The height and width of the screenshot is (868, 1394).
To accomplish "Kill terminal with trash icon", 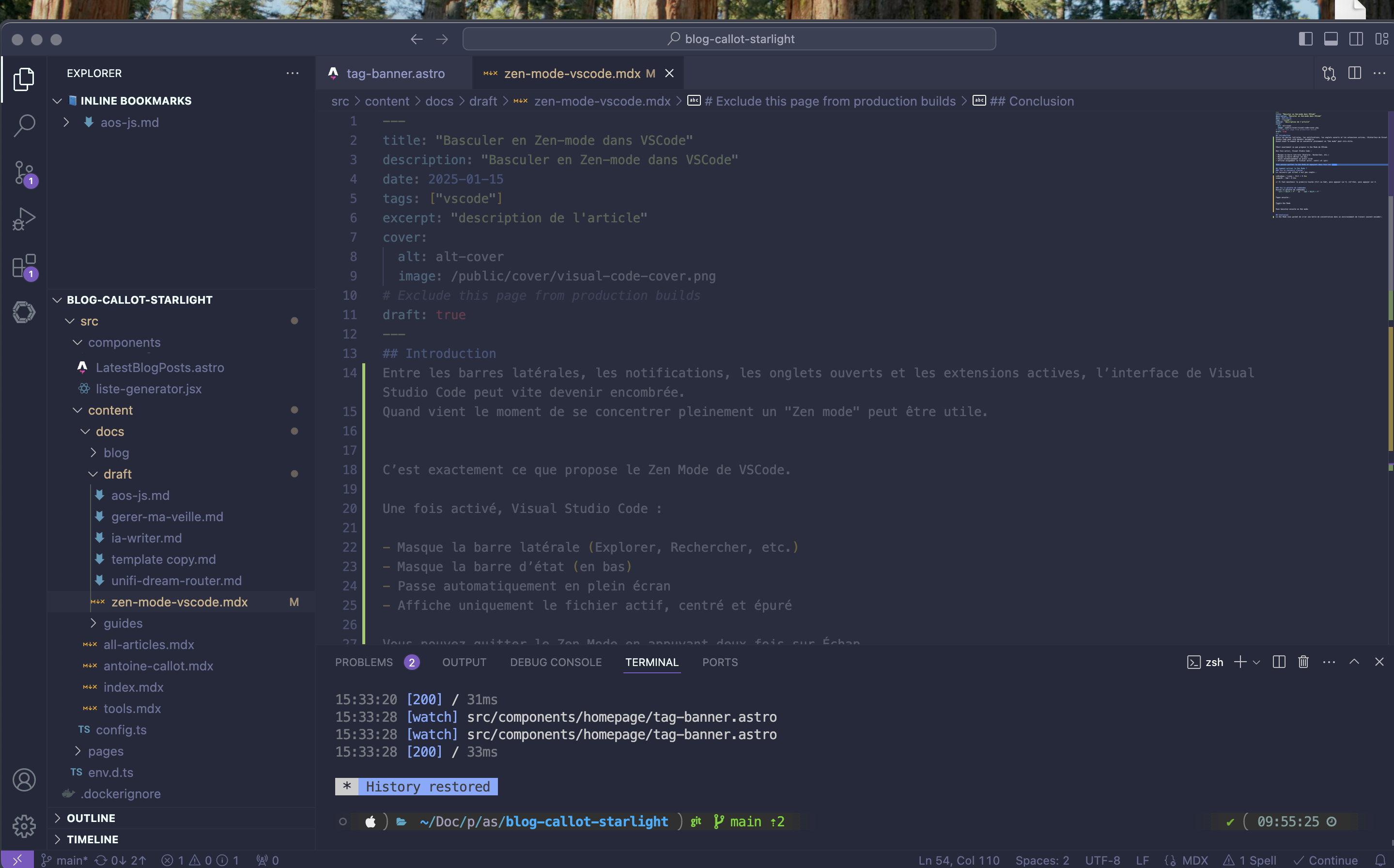I will point(1303,662).
